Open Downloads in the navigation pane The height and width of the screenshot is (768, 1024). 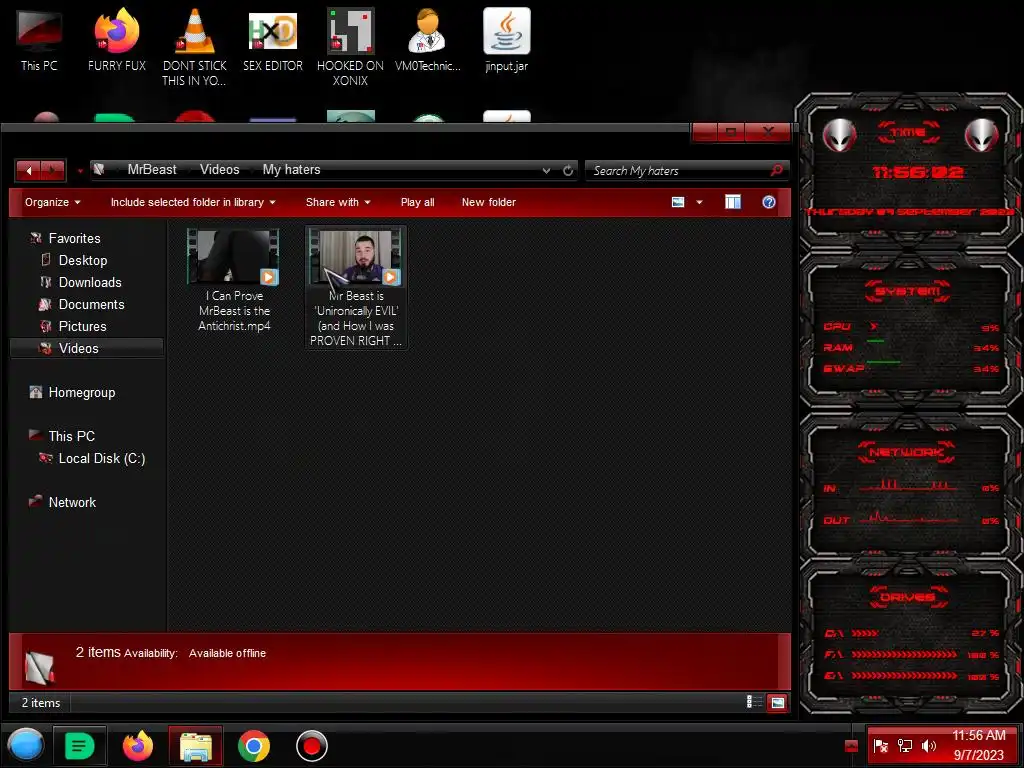click(x=90, y=282)
